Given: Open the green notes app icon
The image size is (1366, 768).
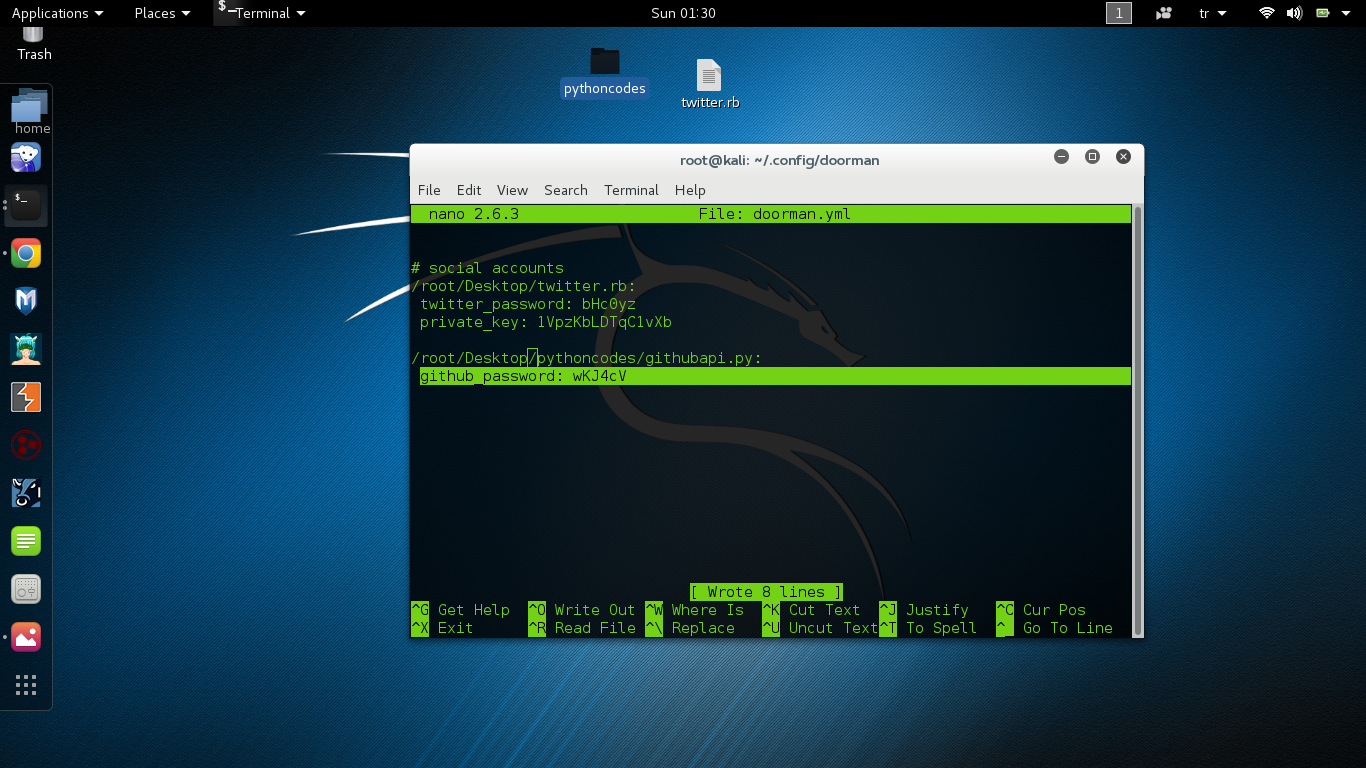Looking at the screenshot, I should click(26, 541).
